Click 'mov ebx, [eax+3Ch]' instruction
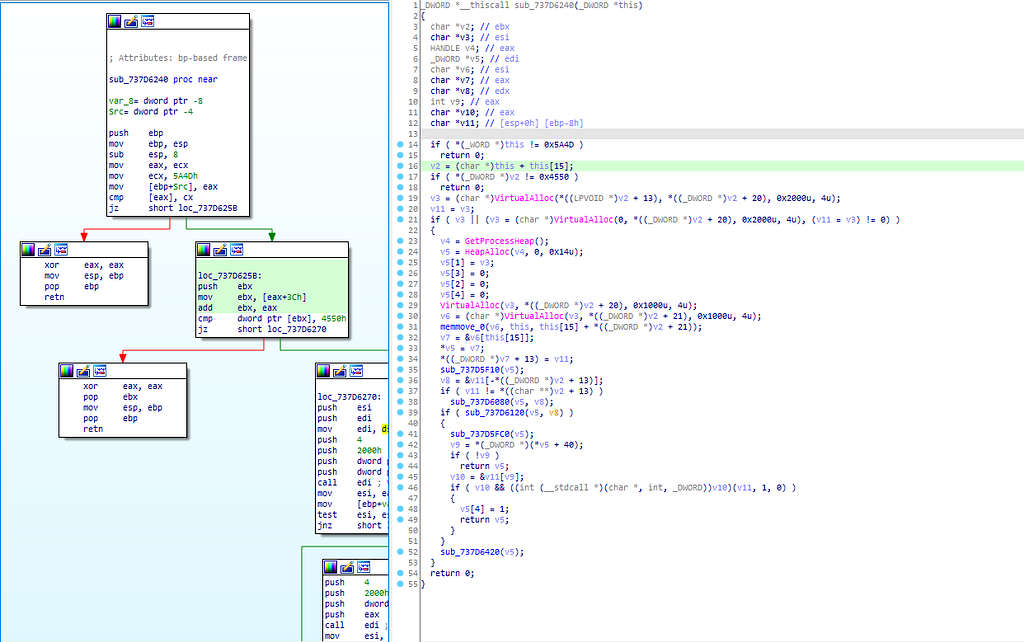This screenshot has width=1024, height=642. (x=252, y=297)
